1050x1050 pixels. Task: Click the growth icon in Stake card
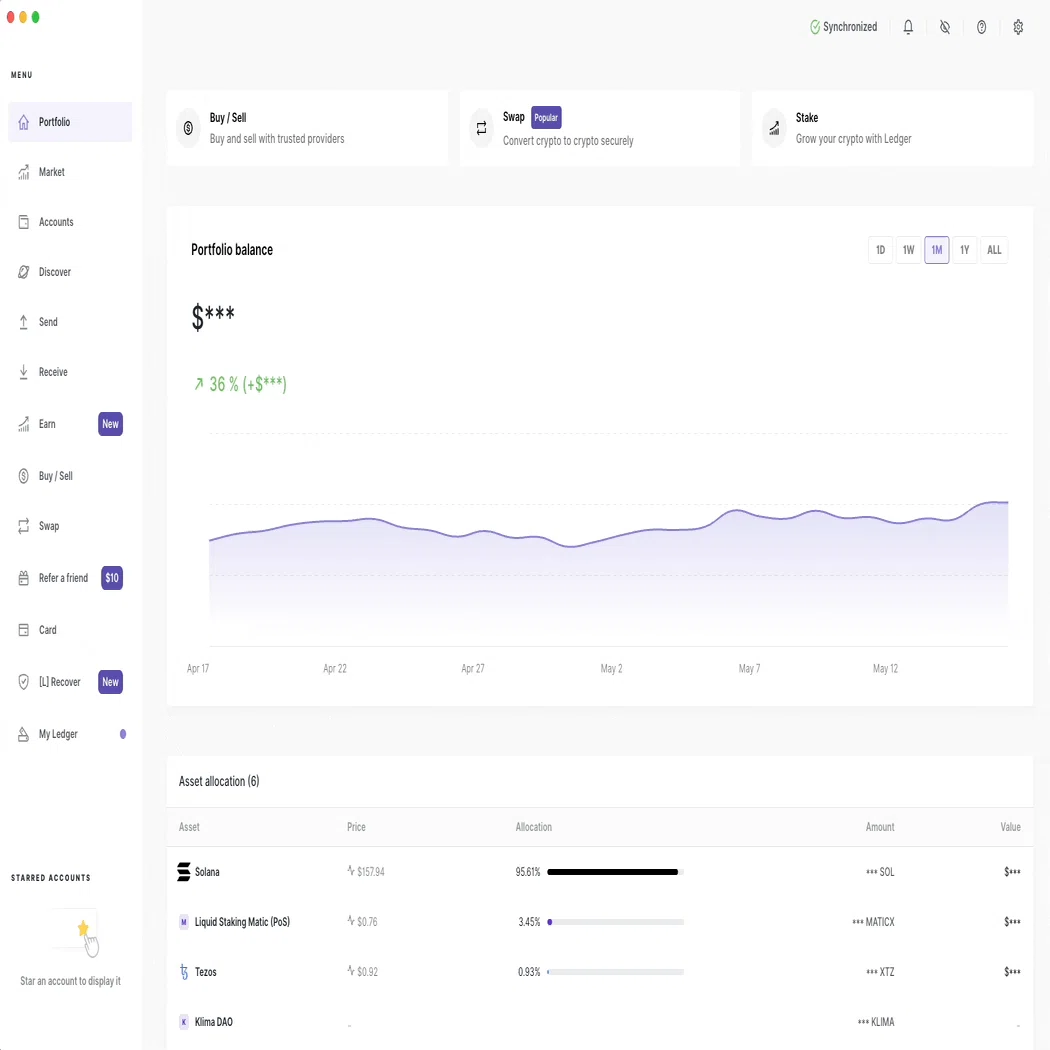[774, 128]
